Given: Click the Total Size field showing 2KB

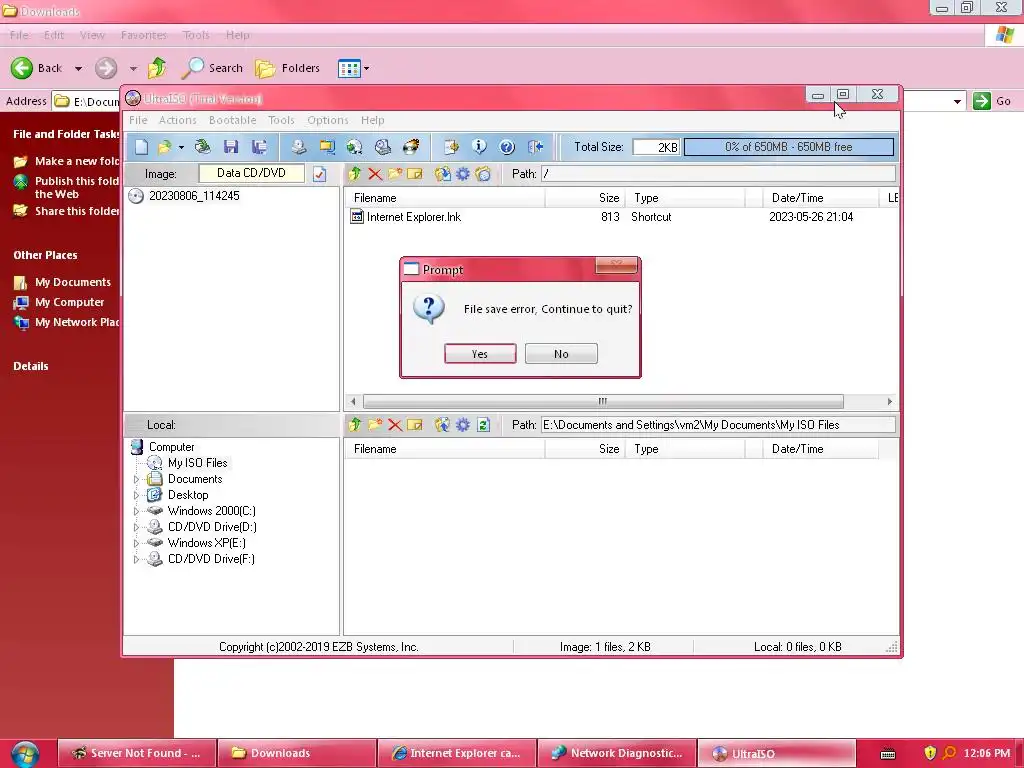Looking at the screenshot, I should (656, 148).
